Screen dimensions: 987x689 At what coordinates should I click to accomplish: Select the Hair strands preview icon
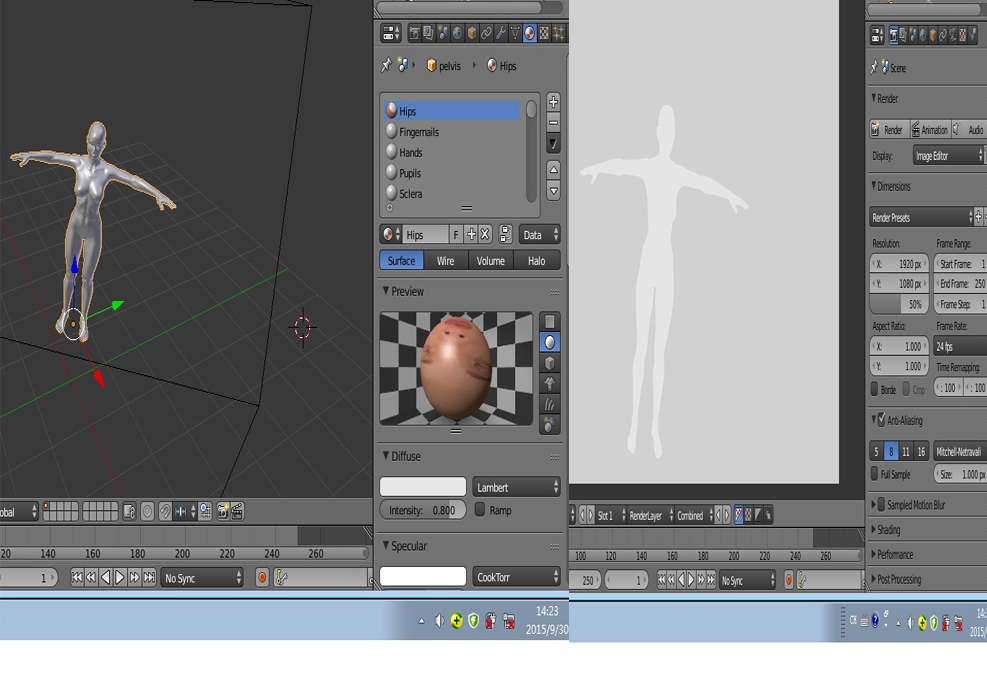549,404
